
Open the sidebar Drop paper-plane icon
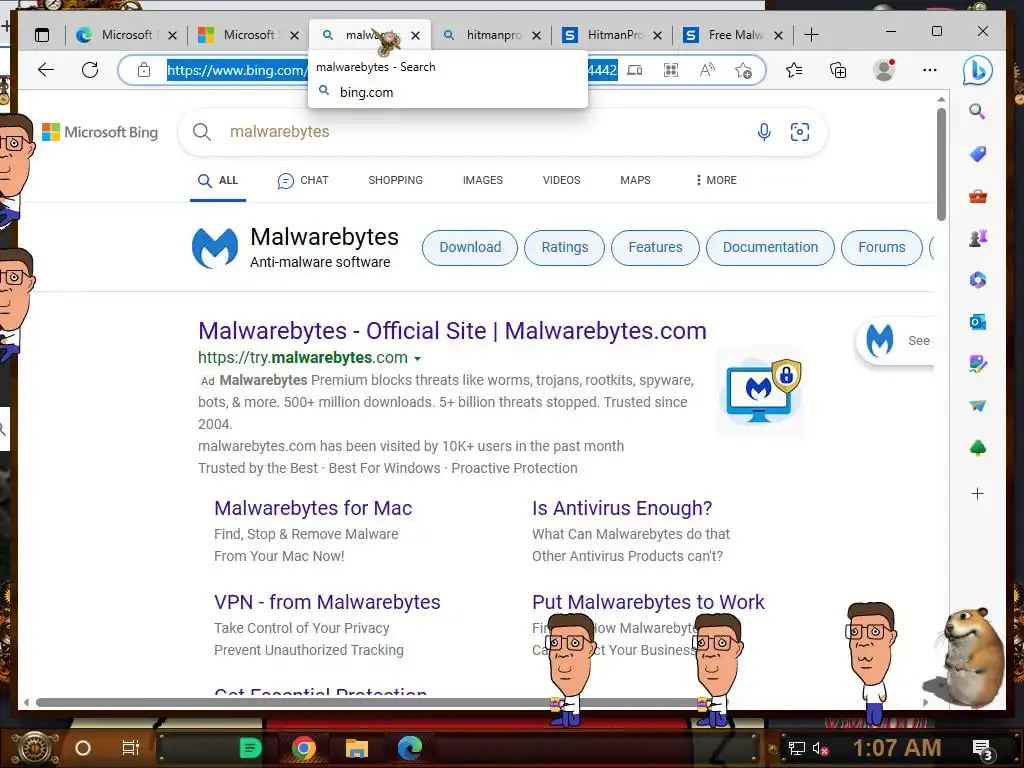click(x=978, y=406)
